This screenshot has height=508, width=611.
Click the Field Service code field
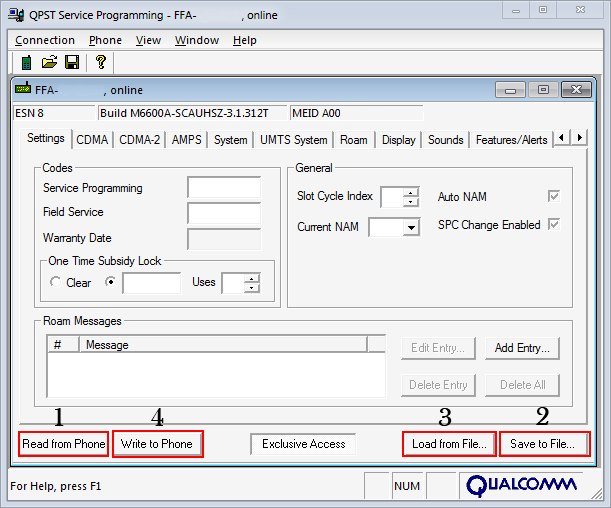224,213
